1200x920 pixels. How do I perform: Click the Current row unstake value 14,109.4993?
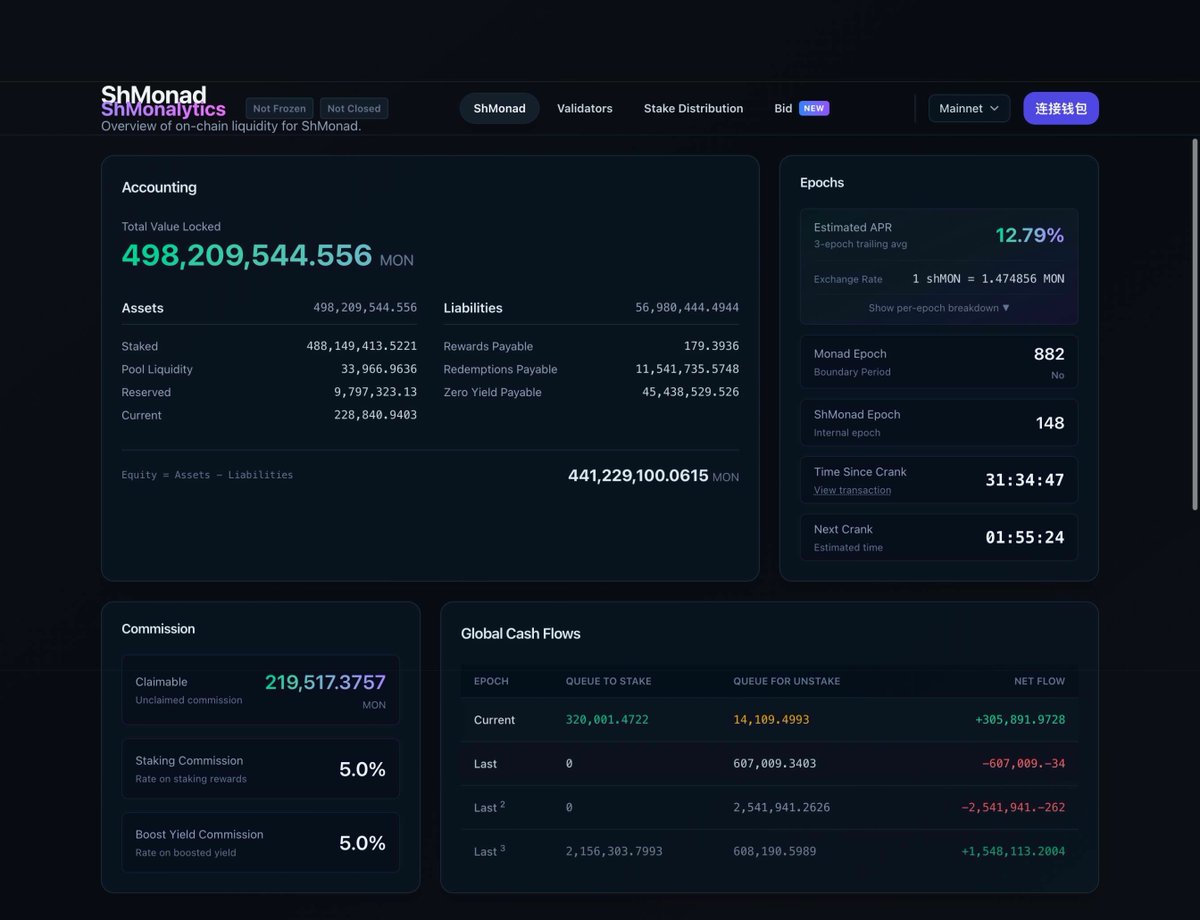[771, 720]
